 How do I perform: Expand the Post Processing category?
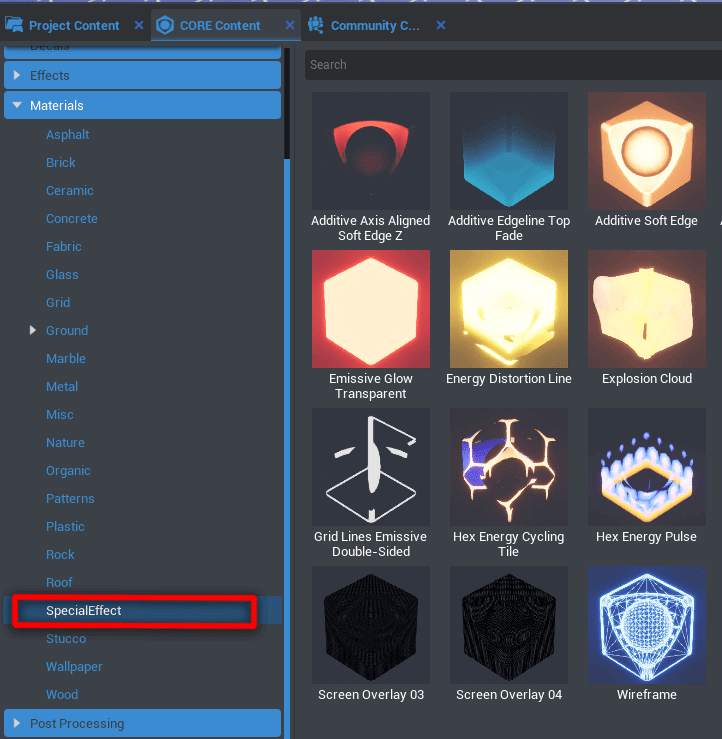17,723
